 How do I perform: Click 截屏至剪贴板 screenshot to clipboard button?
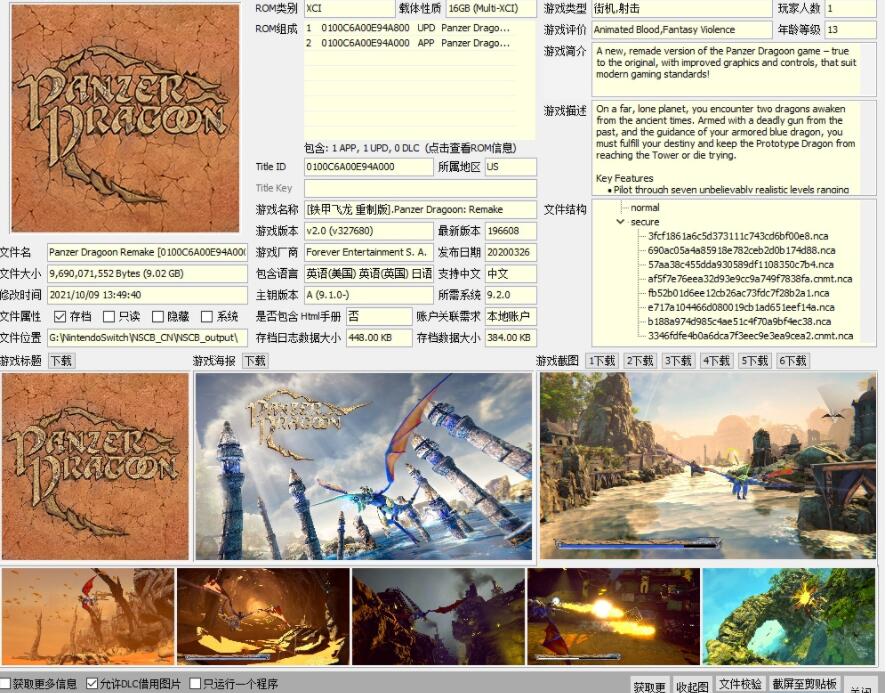click(x=804, y=684)
